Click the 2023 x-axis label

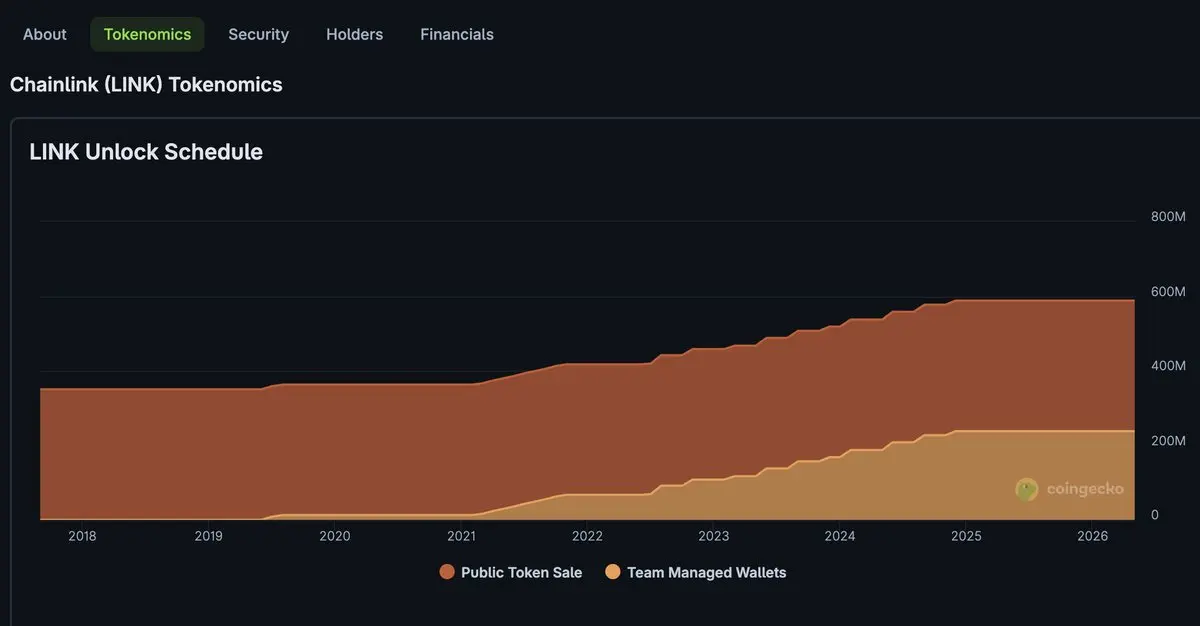714,536
